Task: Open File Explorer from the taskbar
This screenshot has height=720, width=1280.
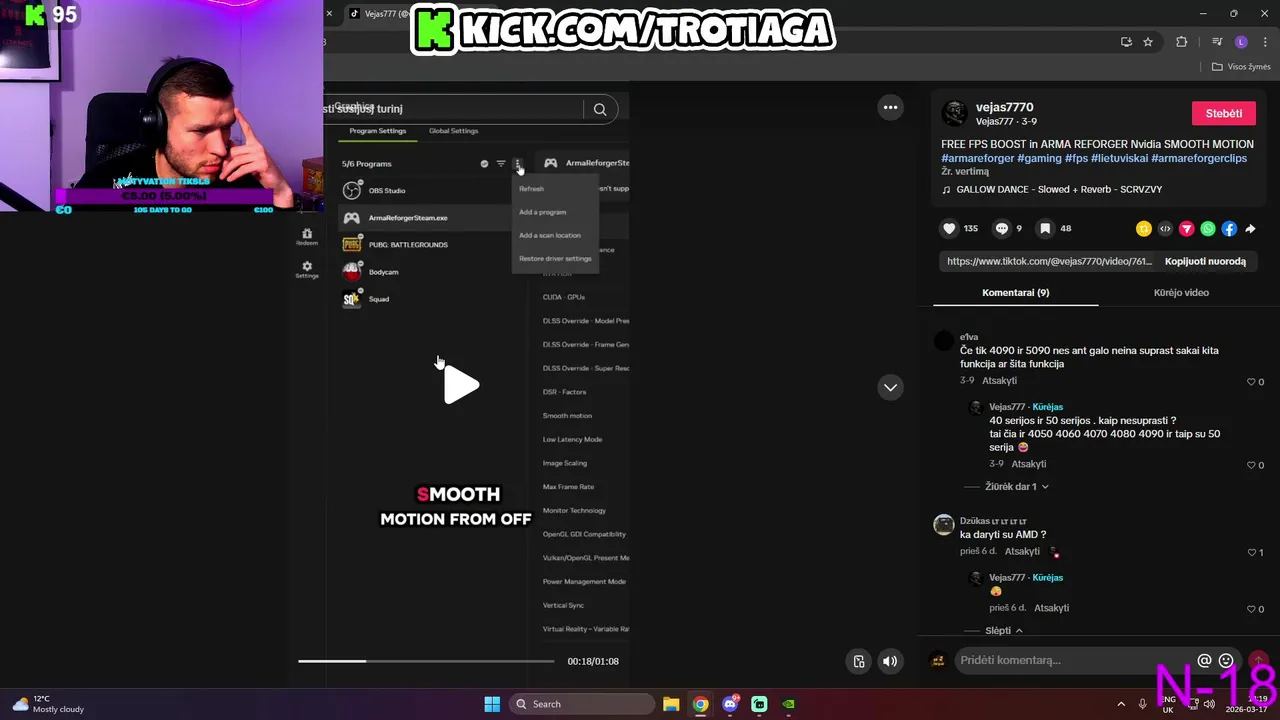Action: [x=671, y=704]
